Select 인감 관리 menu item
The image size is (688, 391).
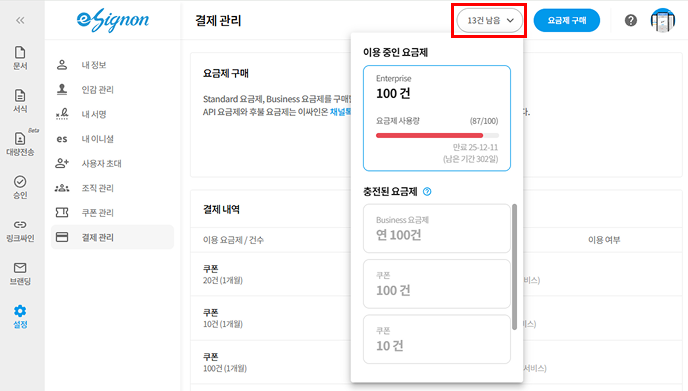(112, 90)
